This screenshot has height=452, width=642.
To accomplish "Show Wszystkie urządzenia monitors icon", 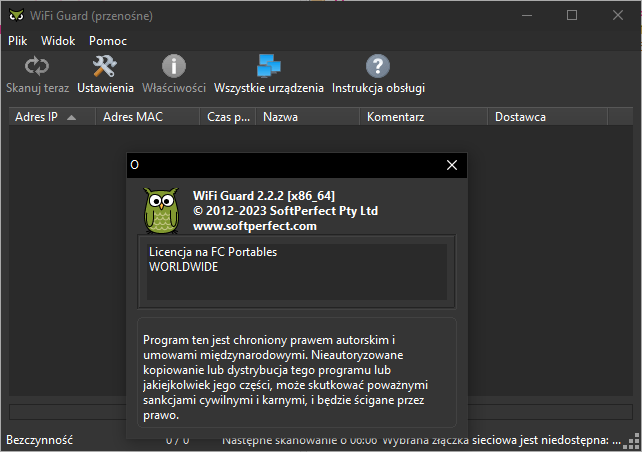I will pos(269,66).
